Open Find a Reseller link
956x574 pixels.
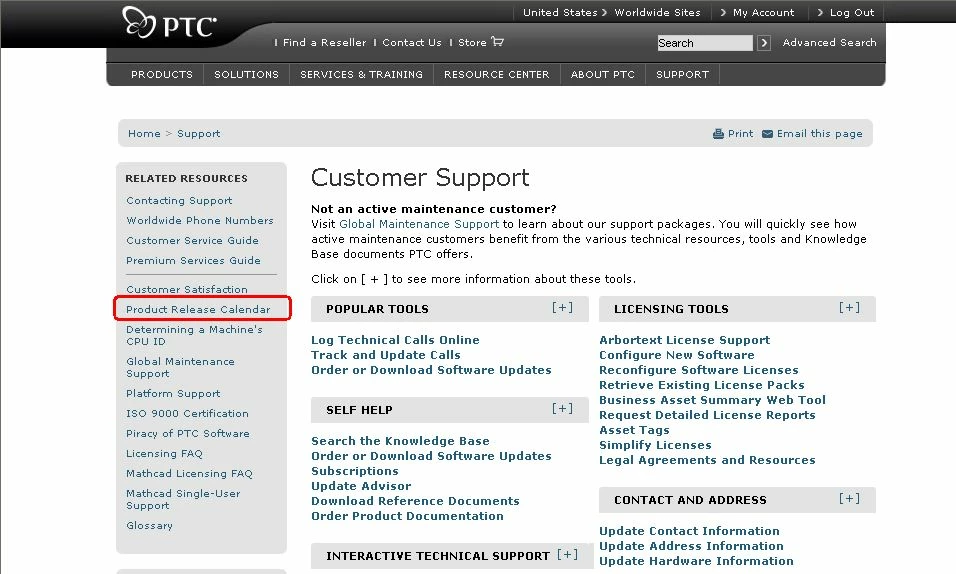pos(324,42)
